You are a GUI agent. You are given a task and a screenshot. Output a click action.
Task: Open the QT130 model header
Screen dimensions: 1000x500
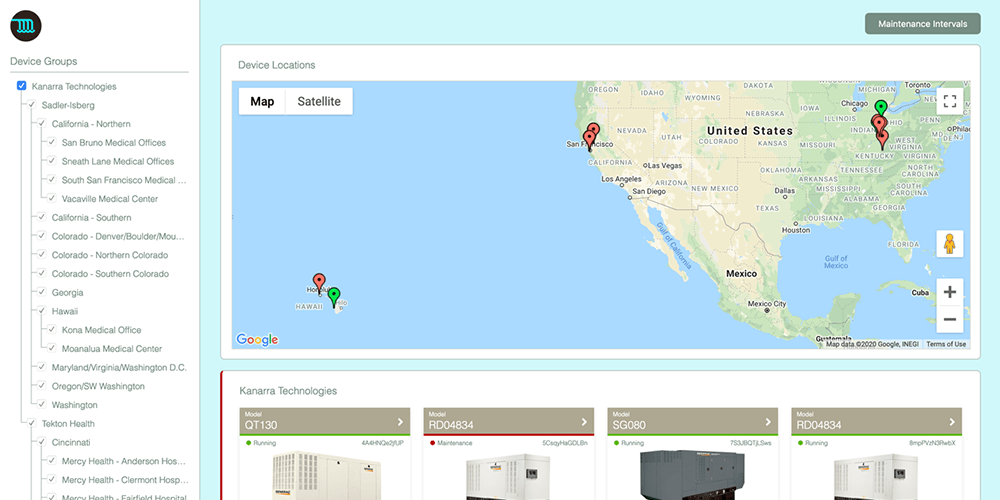pos(325,421)
